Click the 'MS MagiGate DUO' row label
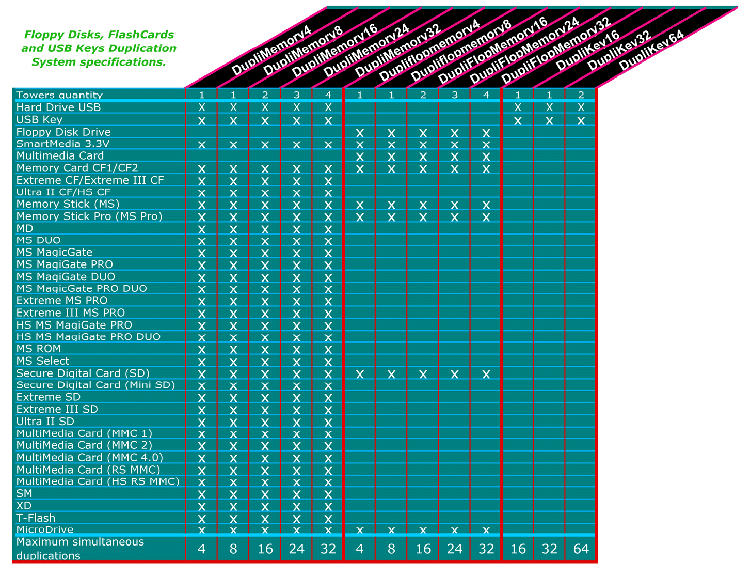Image resolution: width=750 pixels, height=575 pixels. tap(66, 276)
